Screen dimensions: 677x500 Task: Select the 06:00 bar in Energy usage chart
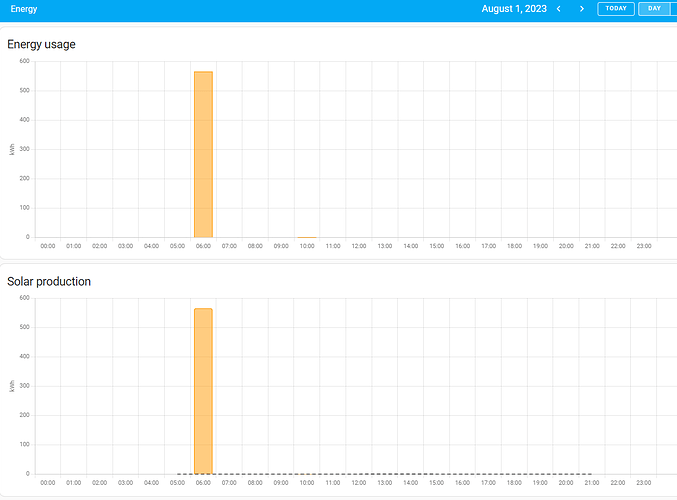(203, 155)
